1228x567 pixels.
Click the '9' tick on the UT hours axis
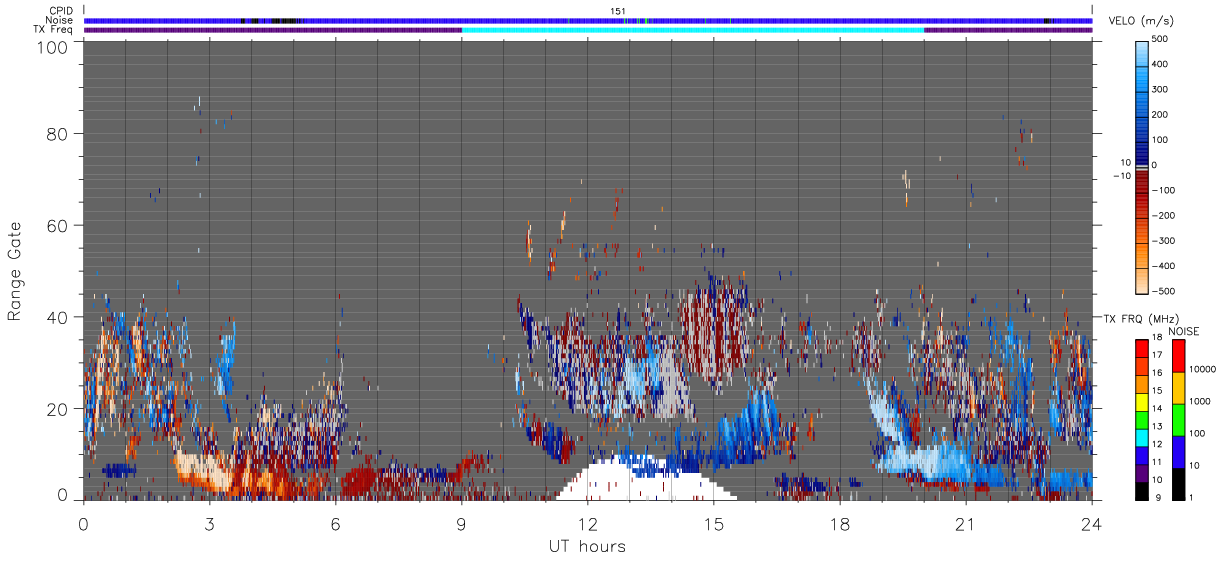pos(462,523)
